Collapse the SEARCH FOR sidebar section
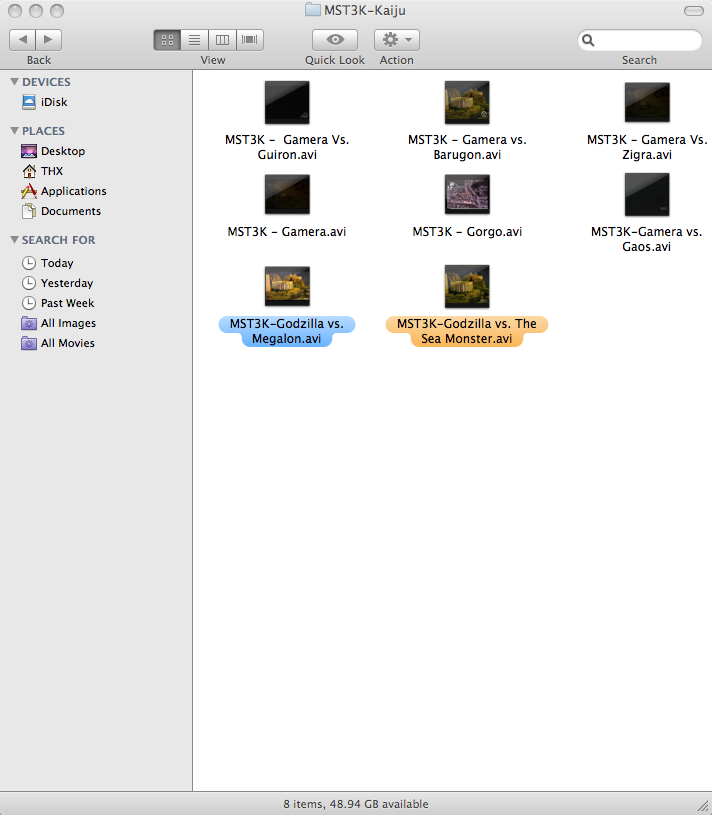The width and height of the screenshot is (712, 815). coord(15,240)
